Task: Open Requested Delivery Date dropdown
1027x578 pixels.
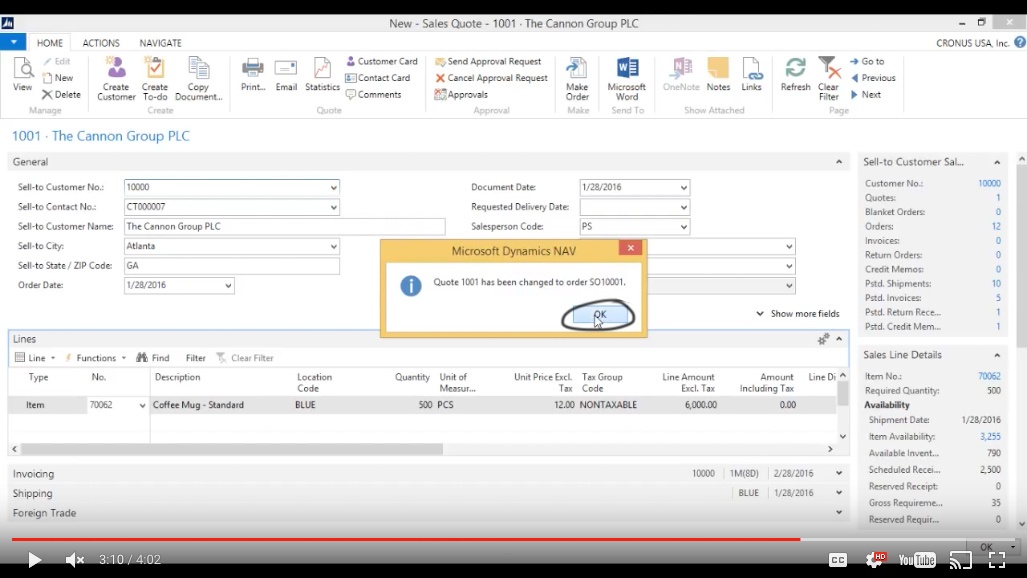Action: [x=684, y=207]
